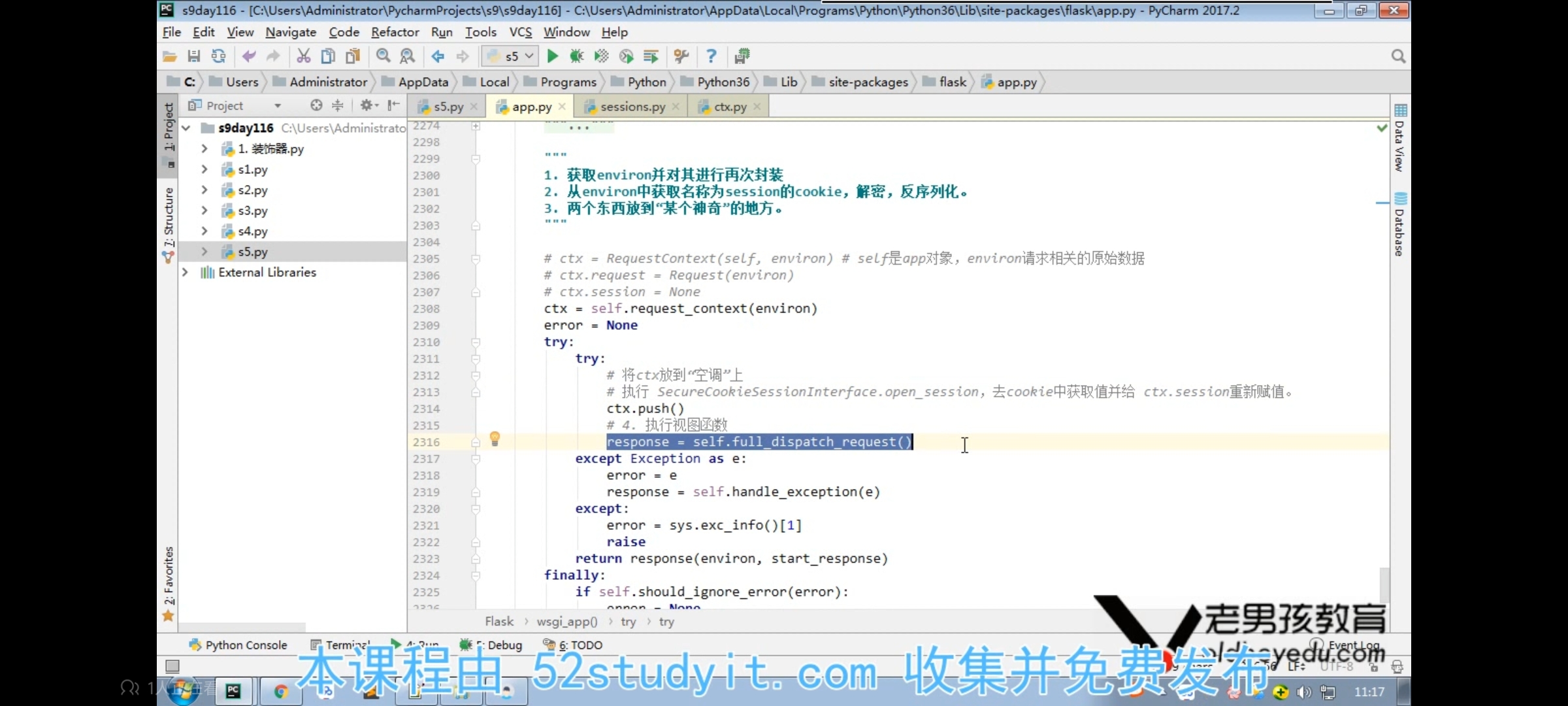This screenshot has width=1568, height=706.
Task: Toggle the Database tool window panel
Action: coord(1399,226)
